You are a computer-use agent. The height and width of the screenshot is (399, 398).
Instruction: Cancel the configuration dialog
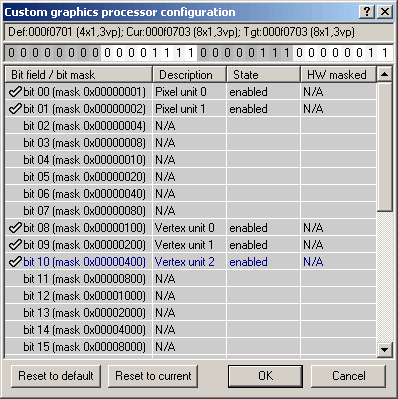(x=348, y=376)
